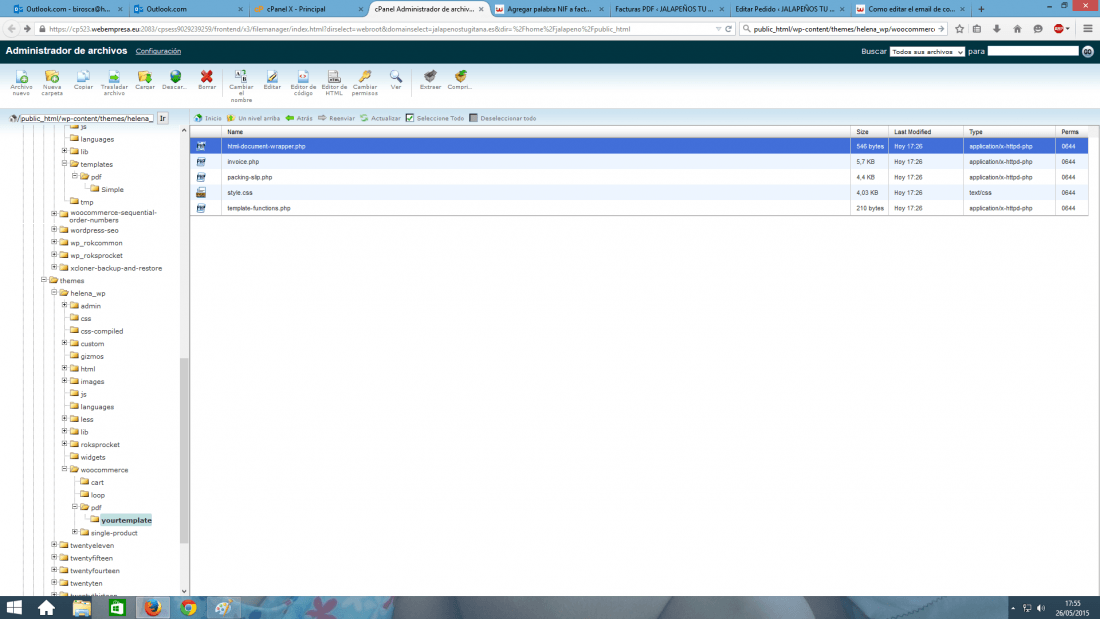Open File Explorer from taskbar

tap(81, 608)
